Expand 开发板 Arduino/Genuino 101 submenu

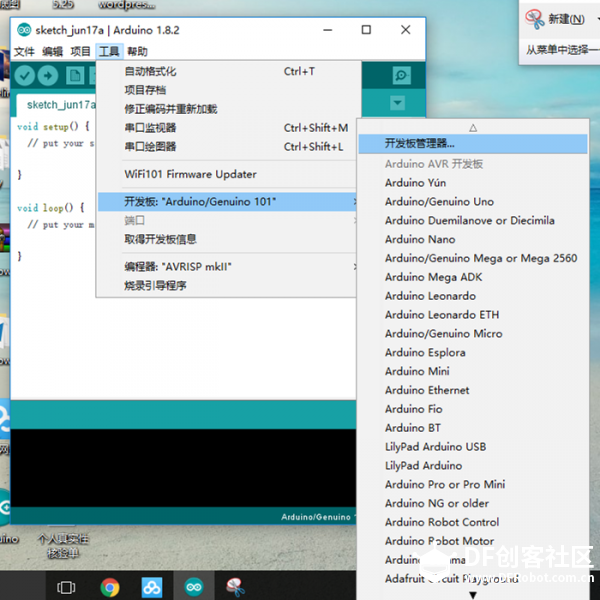[227, 202]
